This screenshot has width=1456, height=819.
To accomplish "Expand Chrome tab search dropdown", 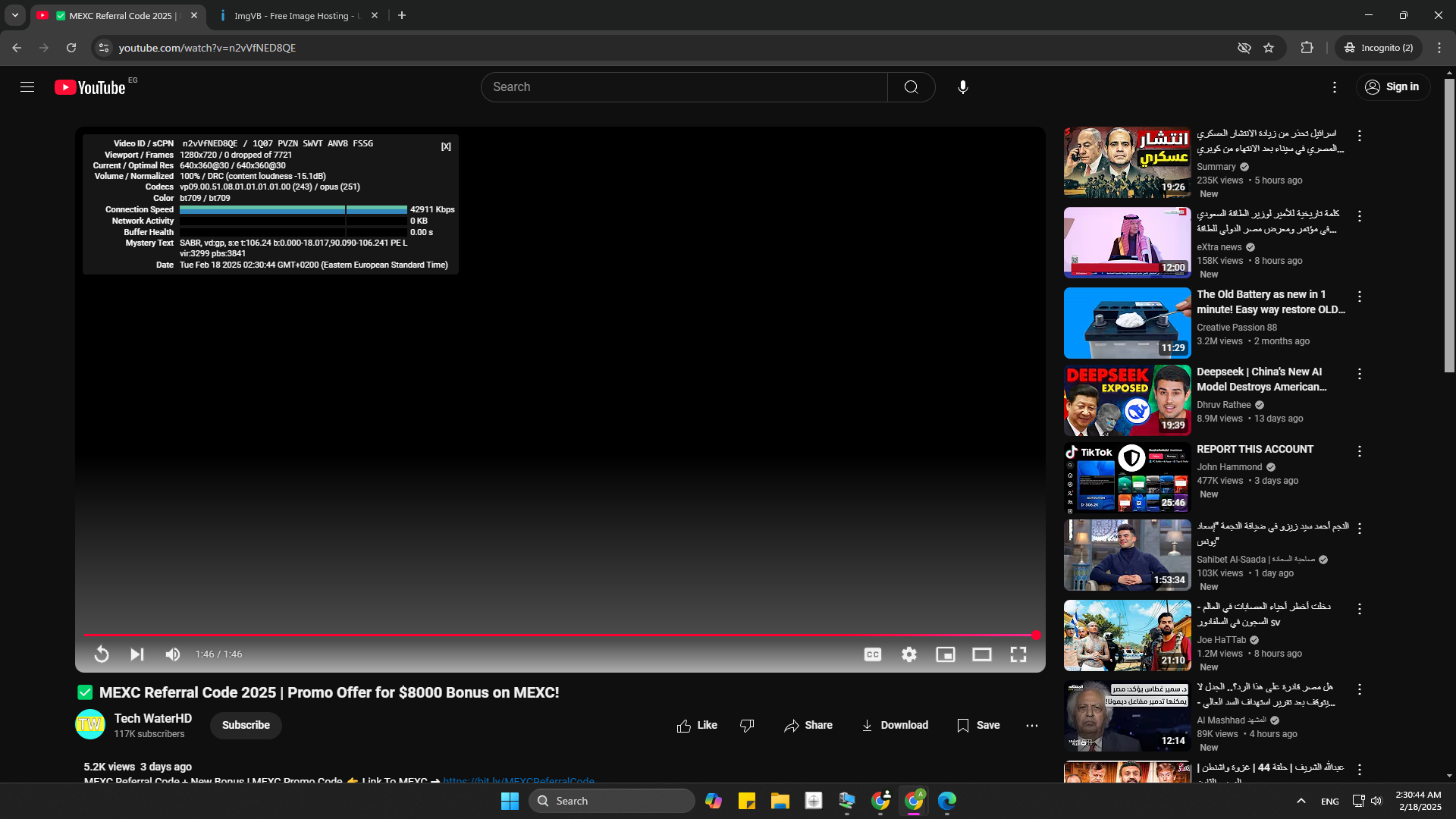I will tap(14, 15).
